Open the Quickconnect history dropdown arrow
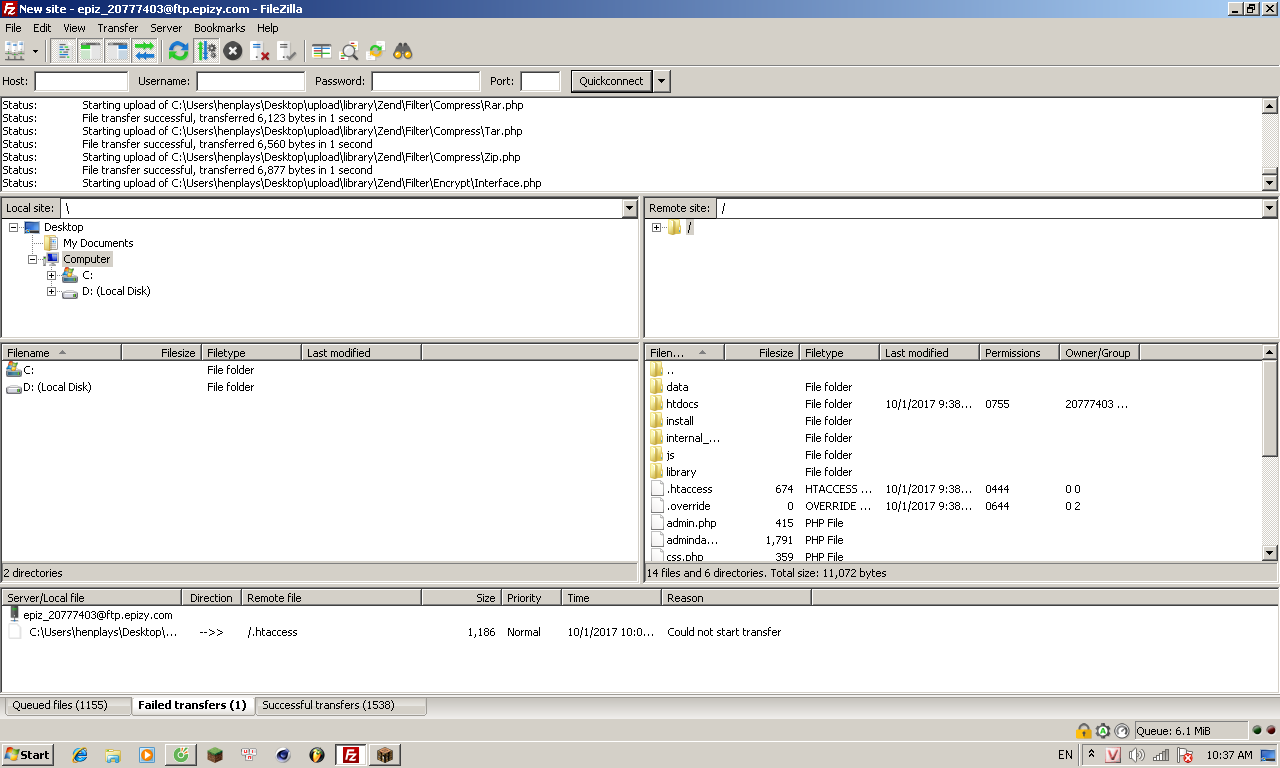This screenshot has width=1280, height=768. 662,81
